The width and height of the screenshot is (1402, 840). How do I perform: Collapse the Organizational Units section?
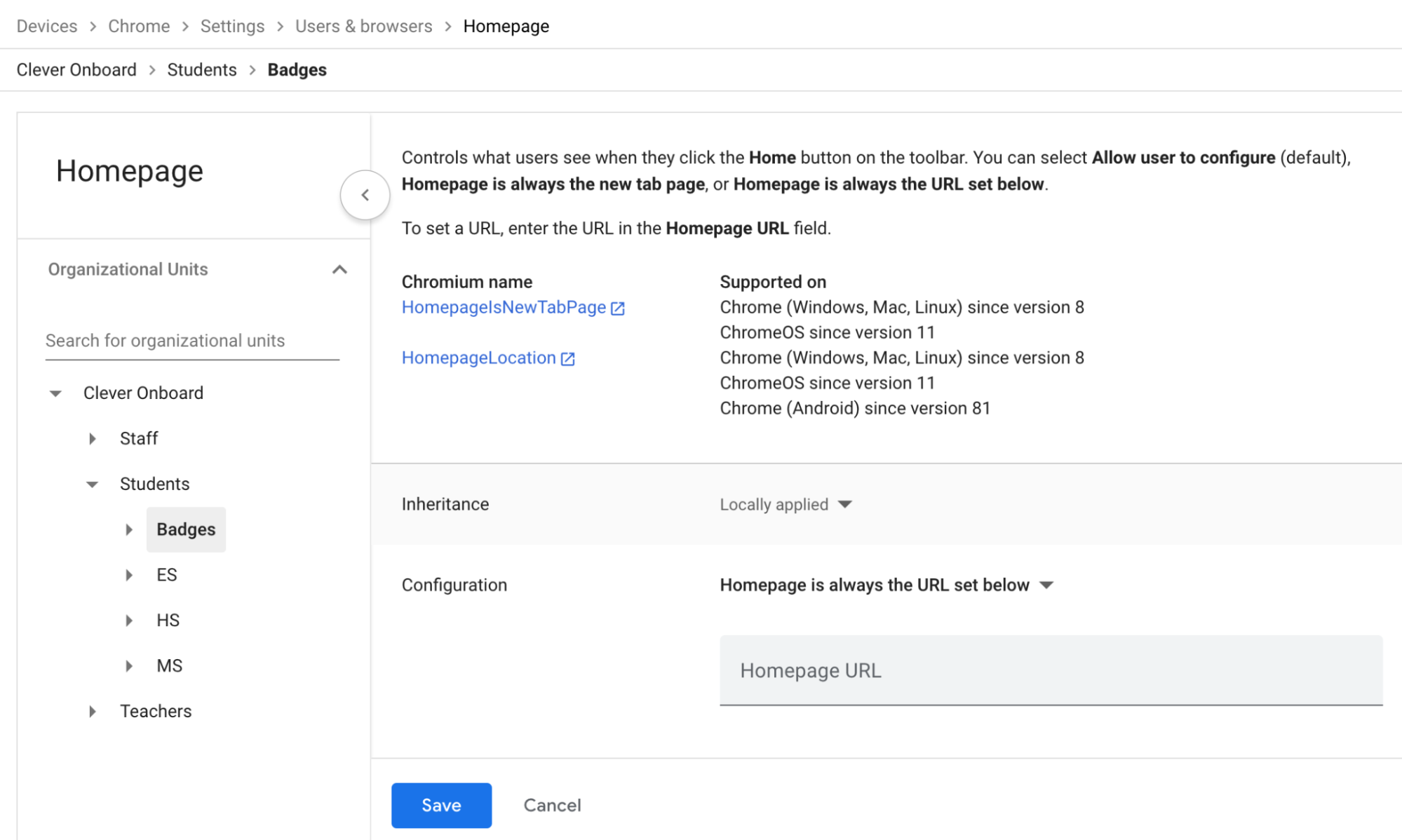point(340,269)
